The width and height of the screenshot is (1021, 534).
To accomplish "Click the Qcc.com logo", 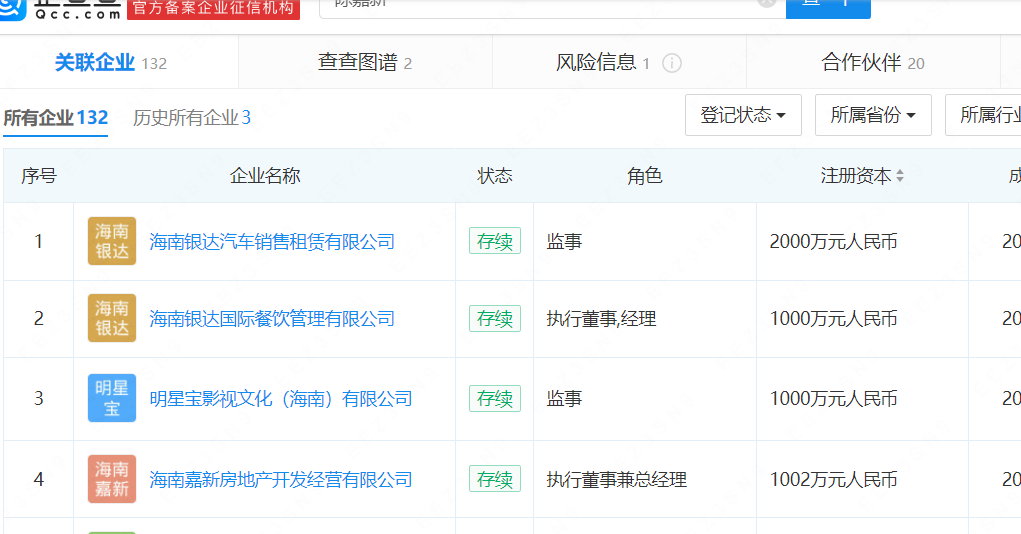I will (60, 9).
